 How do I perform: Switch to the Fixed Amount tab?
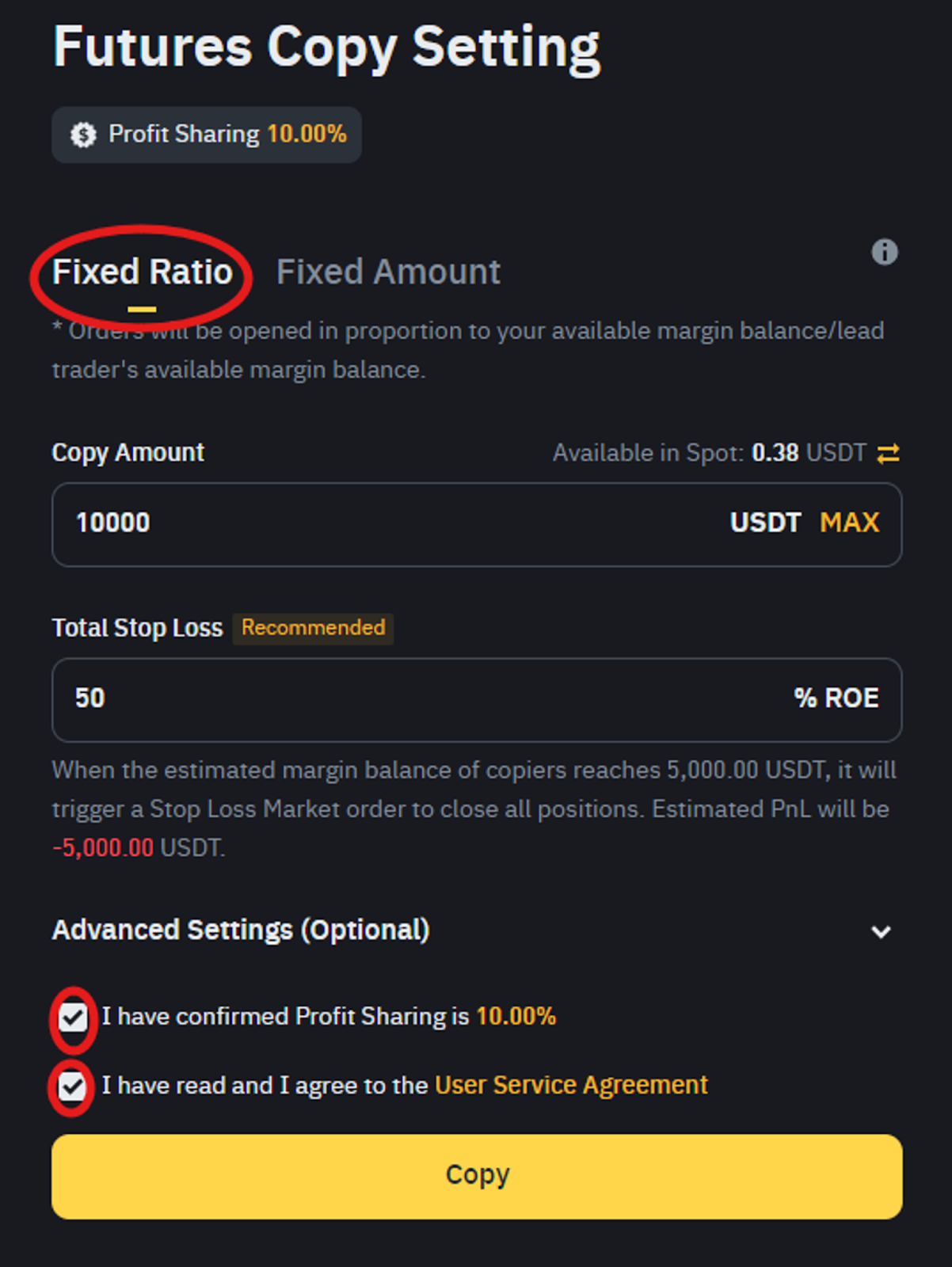[x=388, y=272]
